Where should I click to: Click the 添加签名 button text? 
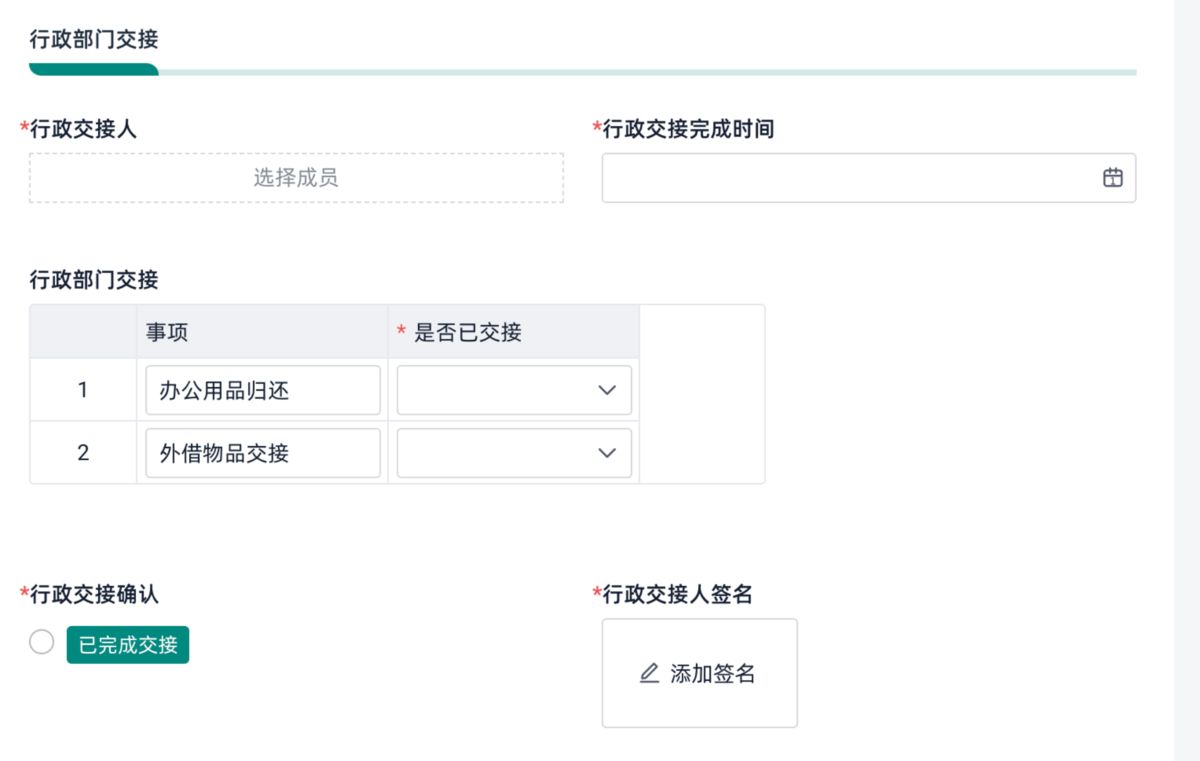point(712,674)
